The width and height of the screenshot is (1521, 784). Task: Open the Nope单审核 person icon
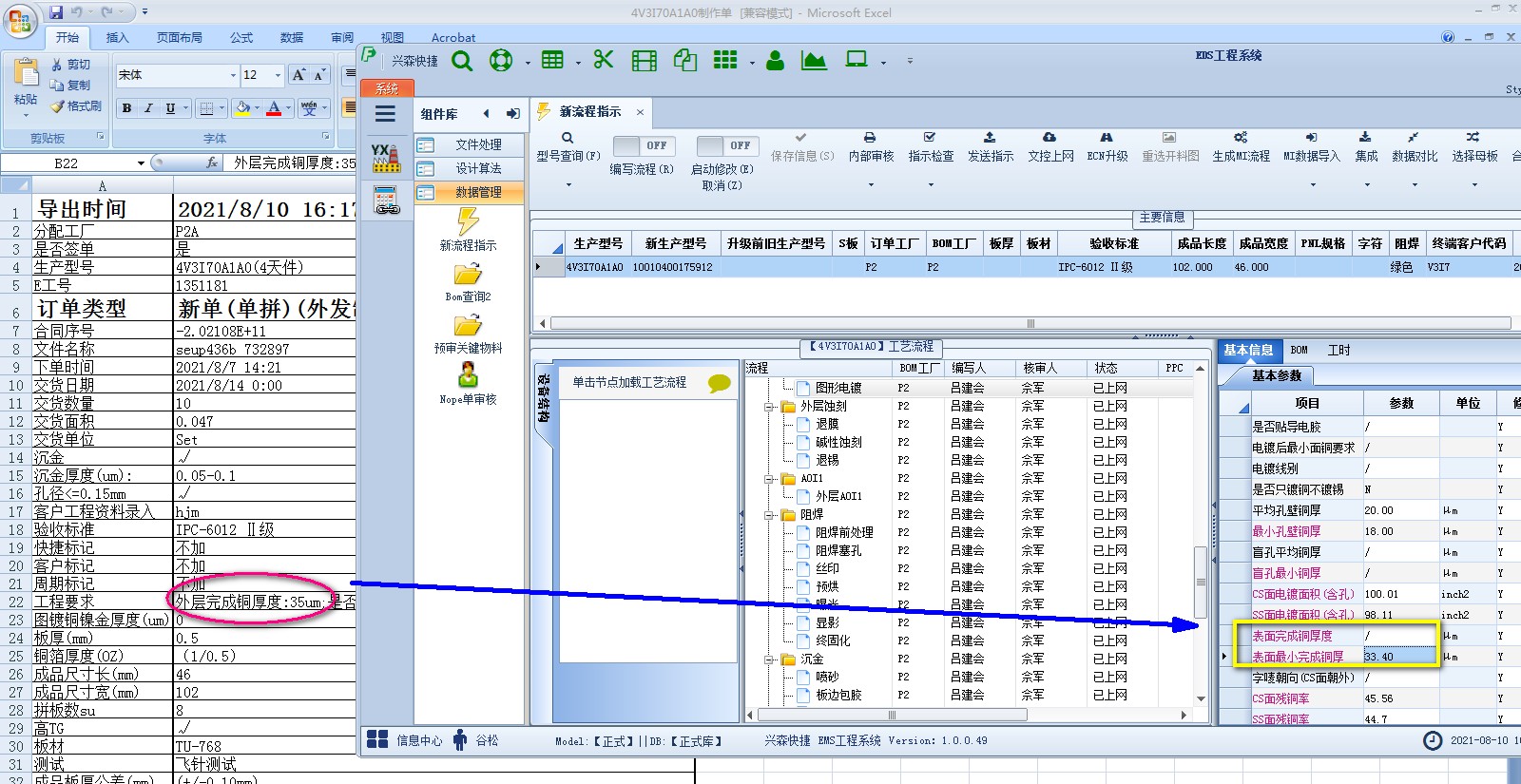coord(468,375)
